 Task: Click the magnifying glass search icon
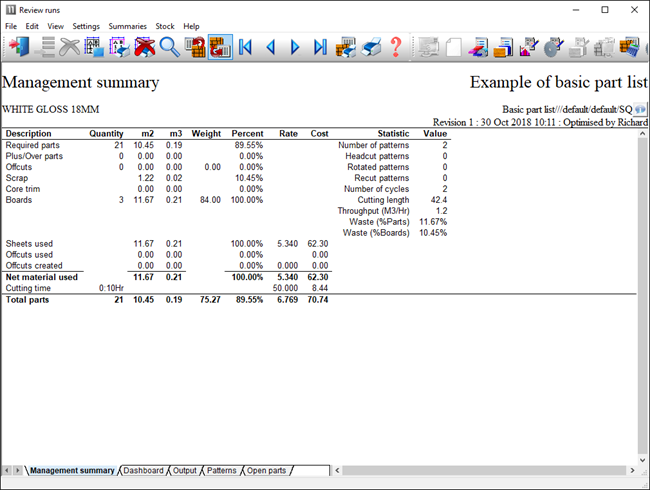pyautogui.click(x=169, y=47)
